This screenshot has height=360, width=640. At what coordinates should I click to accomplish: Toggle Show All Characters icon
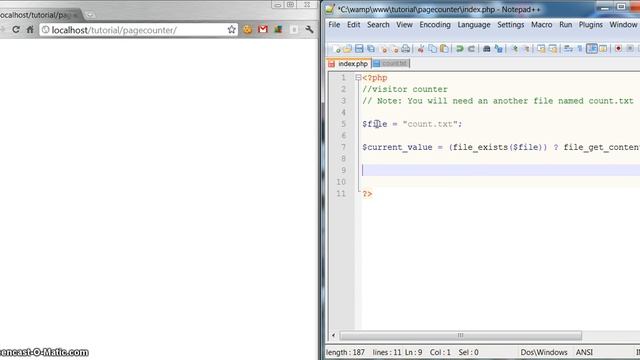click(580, 49)
